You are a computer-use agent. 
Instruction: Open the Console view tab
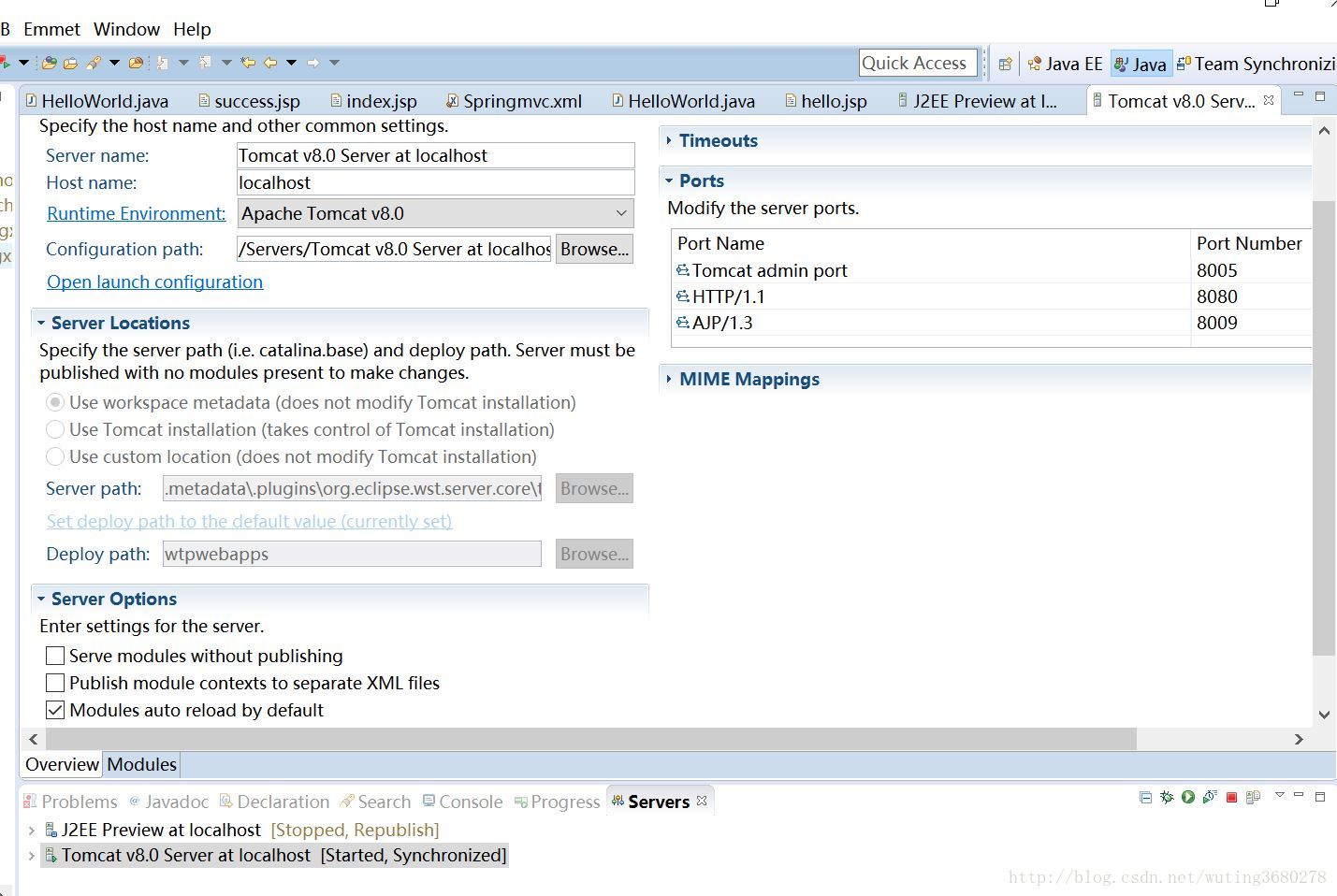[462, 802]
